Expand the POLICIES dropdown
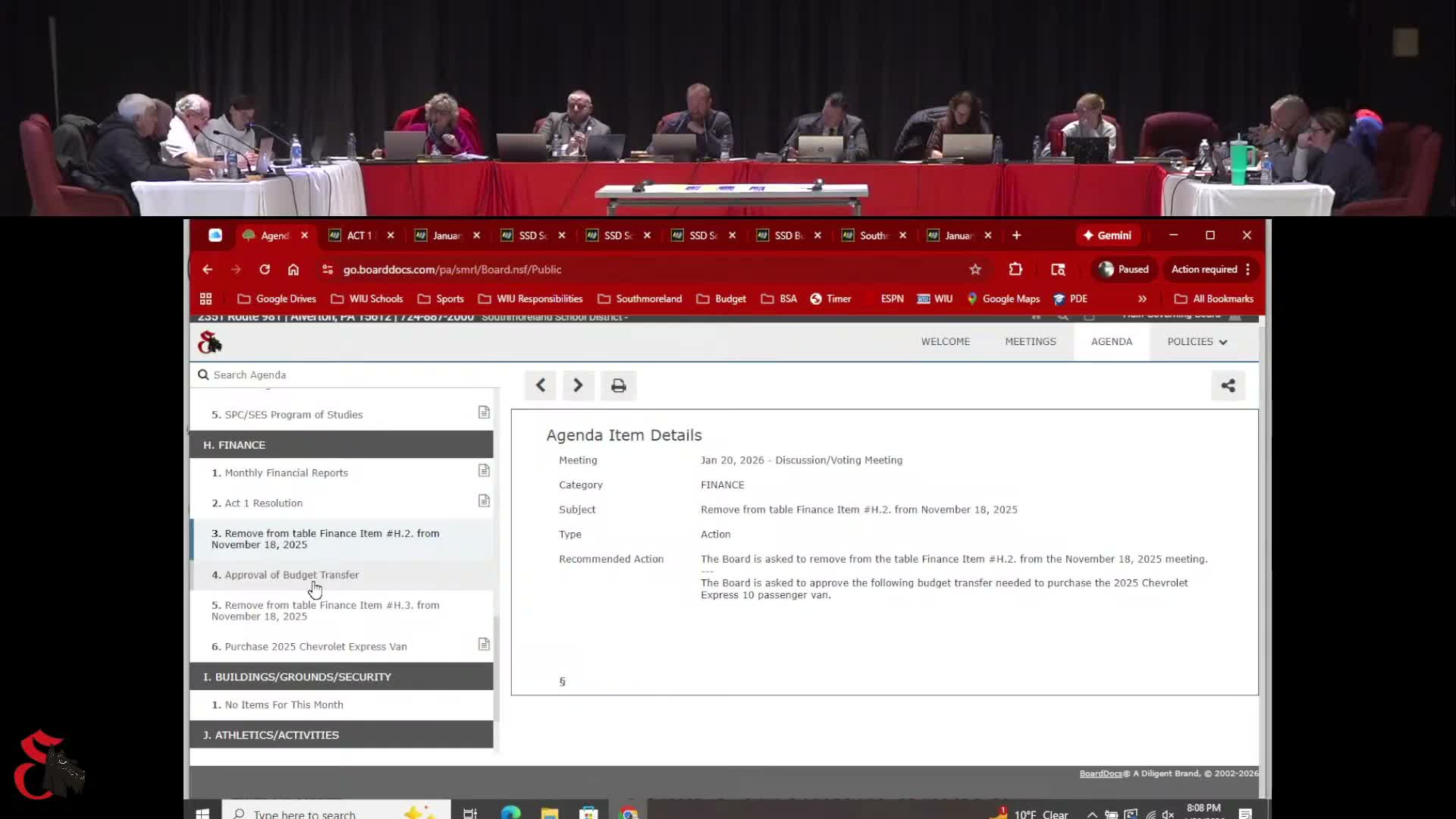 1197,341
